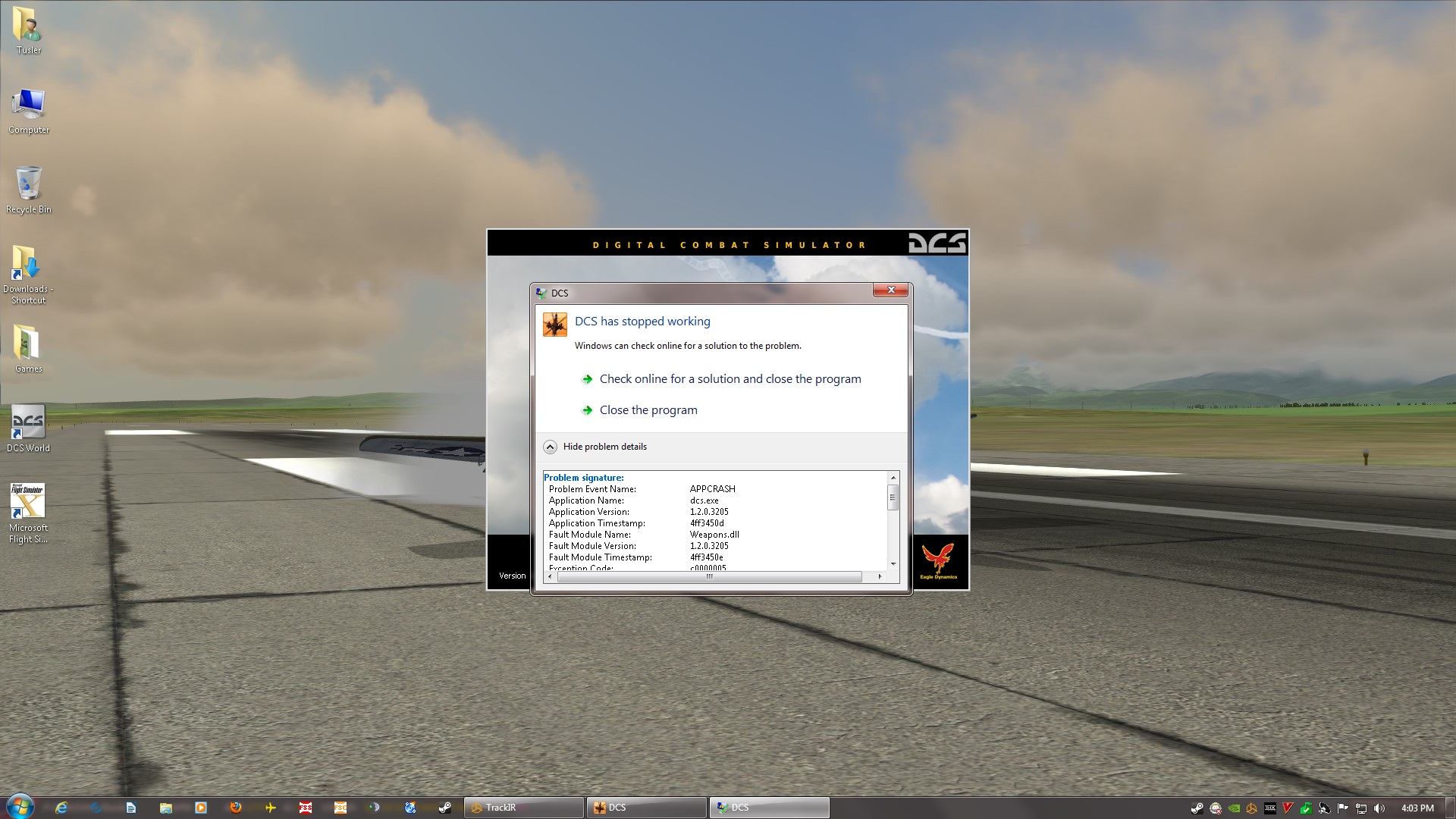Choose Check online for a solution and close
The width and height of the screenshot is (1456, 819).
click(x=722, y=379)
